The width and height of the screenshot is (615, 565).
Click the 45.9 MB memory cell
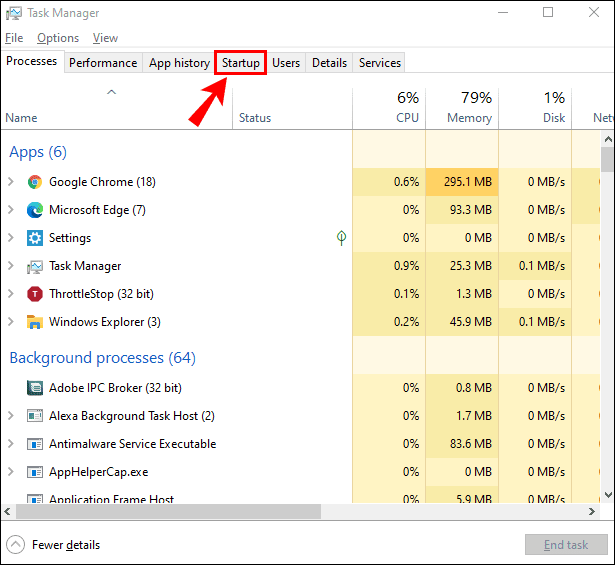[462, 322]
